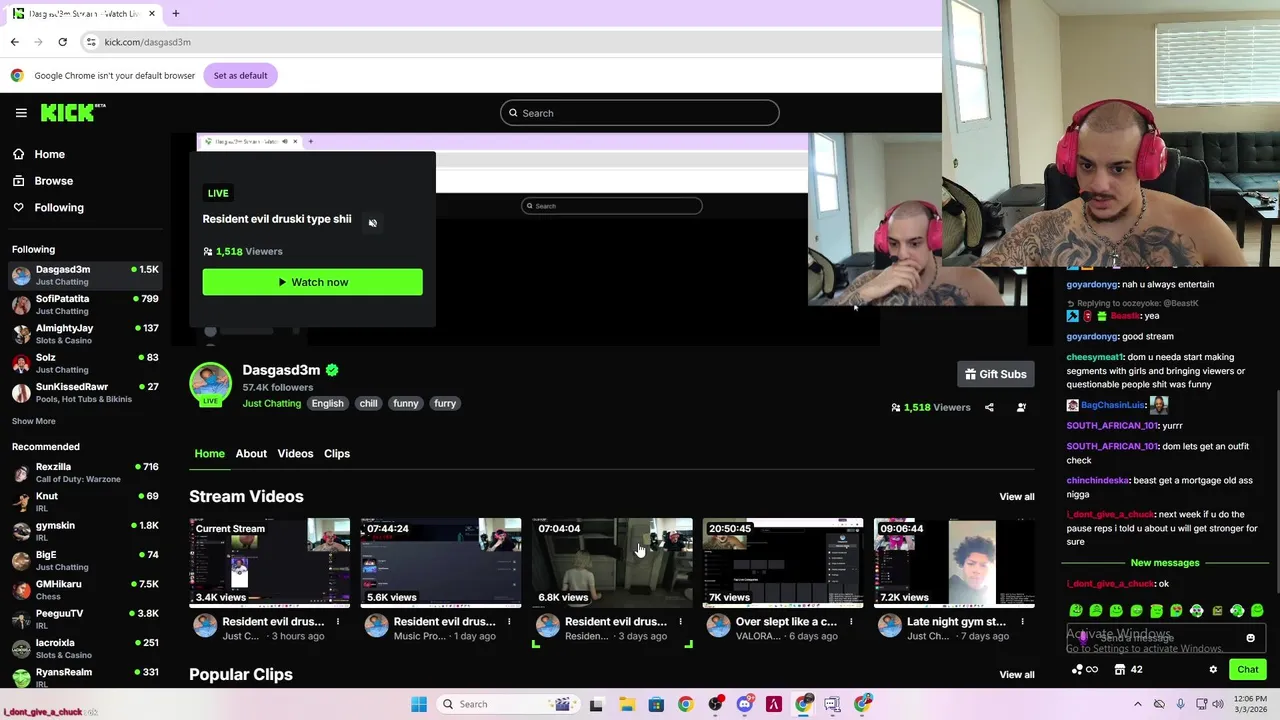The image size is (1280, 720).
Task: Open OBS Studio from the taskbar
Action: (x=715, y=704)
